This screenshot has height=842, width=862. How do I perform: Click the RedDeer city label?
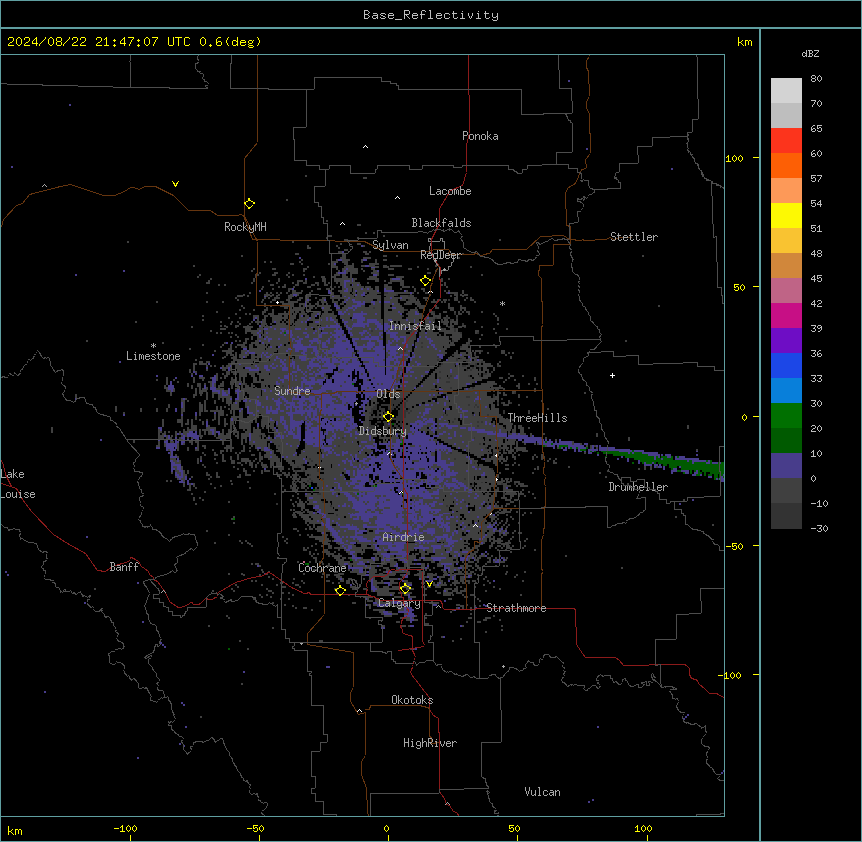click(x=440, y=255)
